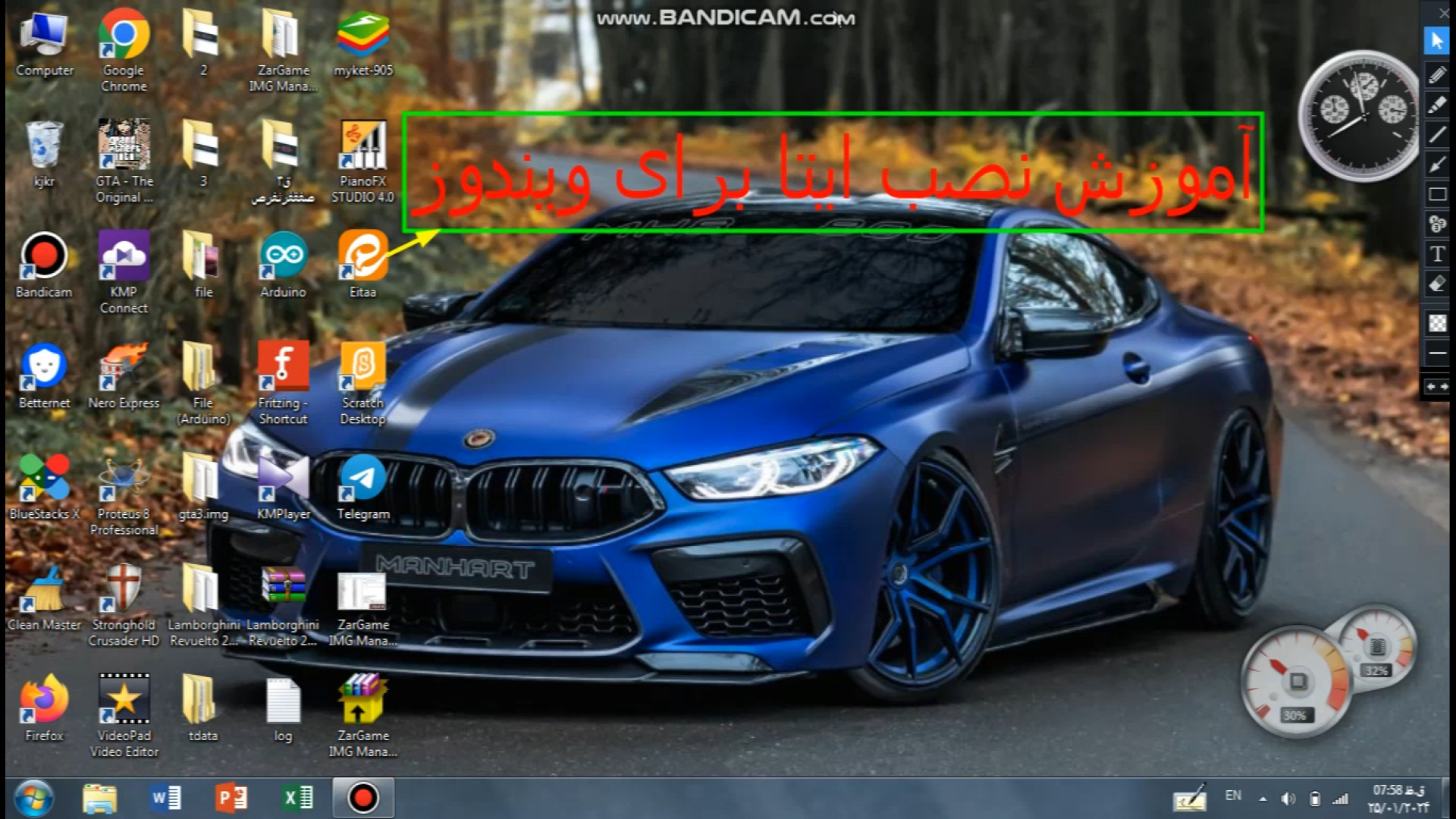Select the cursor tool in drawing toolbar
This screenshot has height=819, width=1456.
[1437, 41]
